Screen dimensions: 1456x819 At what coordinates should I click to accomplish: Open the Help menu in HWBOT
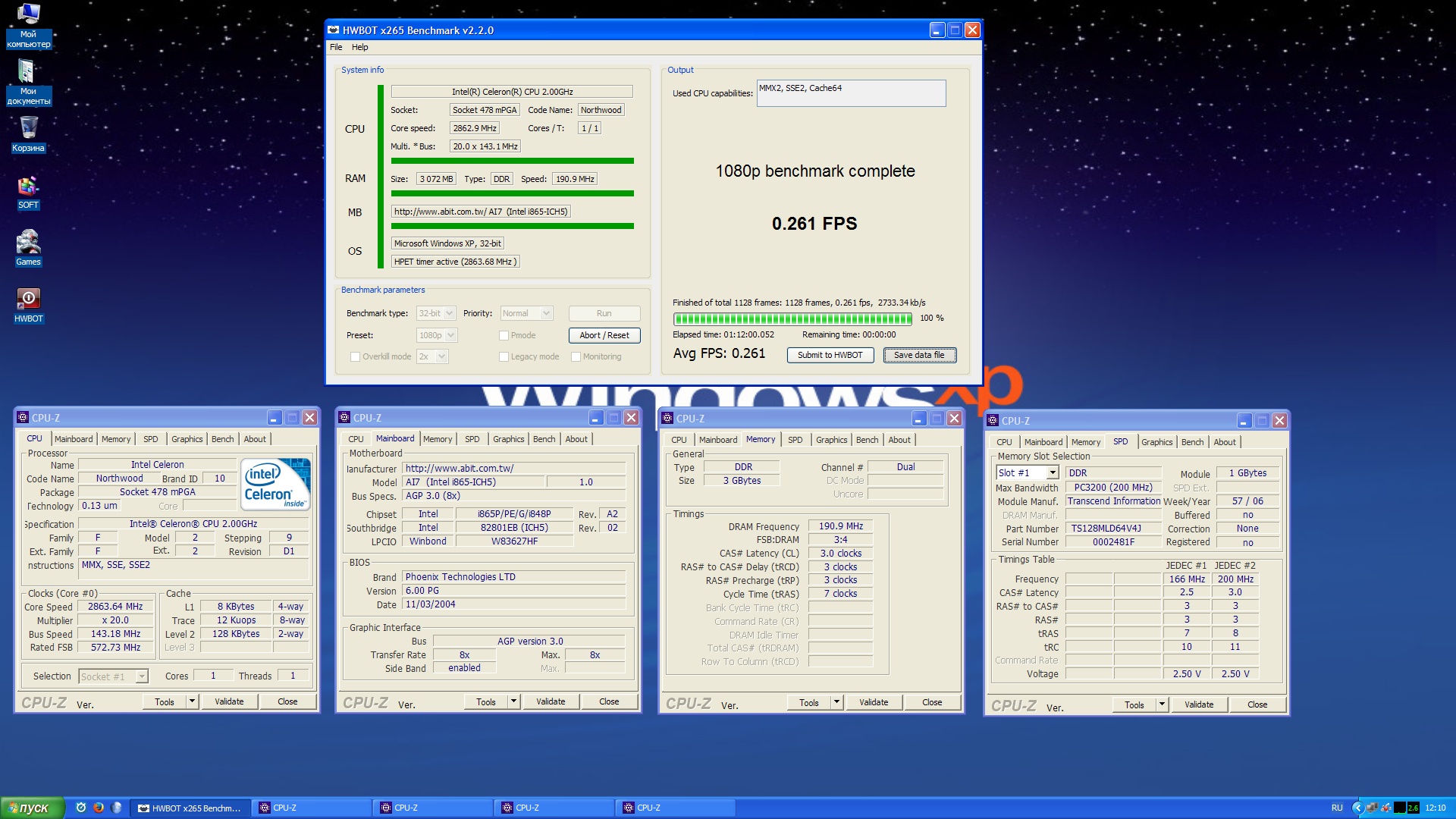(x=359, y=47)
